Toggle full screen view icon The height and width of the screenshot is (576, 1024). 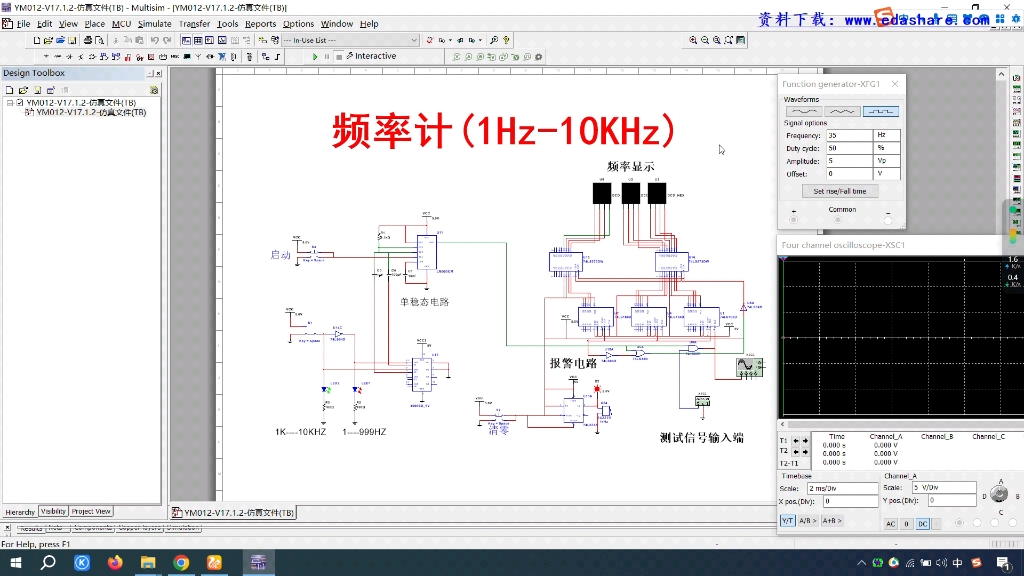click(x=741, y=40)
